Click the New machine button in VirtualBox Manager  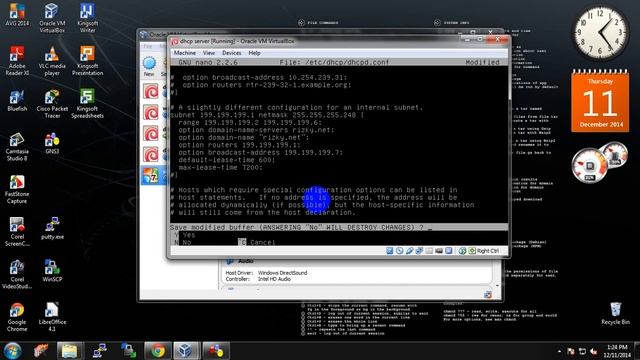(149, 67)
